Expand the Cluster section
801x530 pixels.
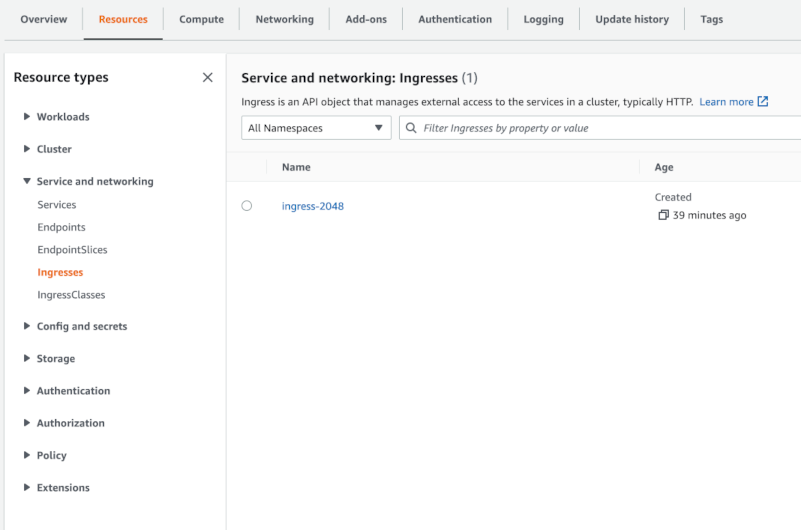[27, 149]
